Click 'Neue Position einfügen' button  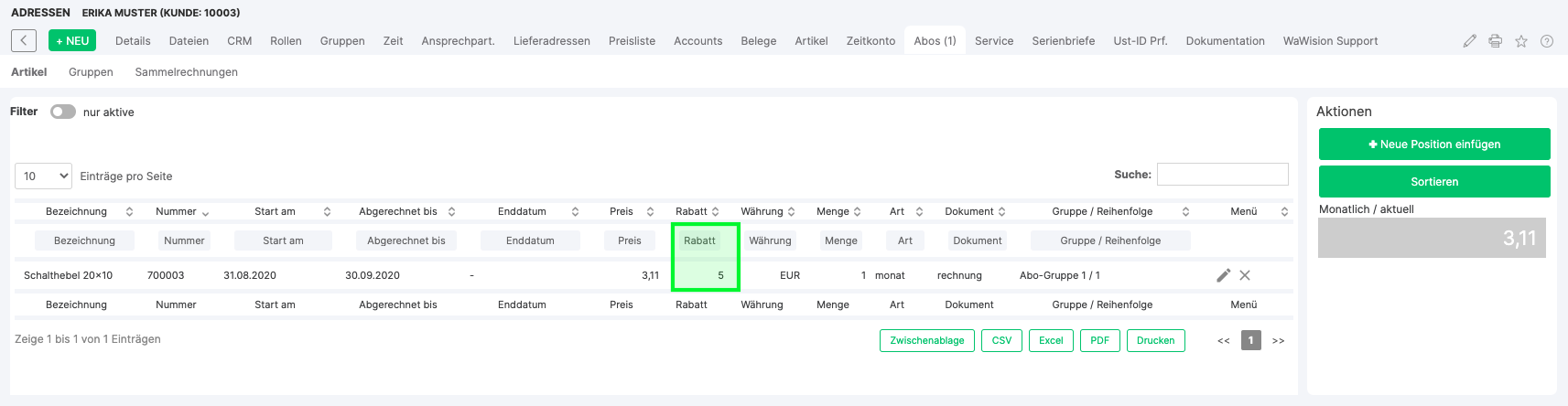[1433, 144]
